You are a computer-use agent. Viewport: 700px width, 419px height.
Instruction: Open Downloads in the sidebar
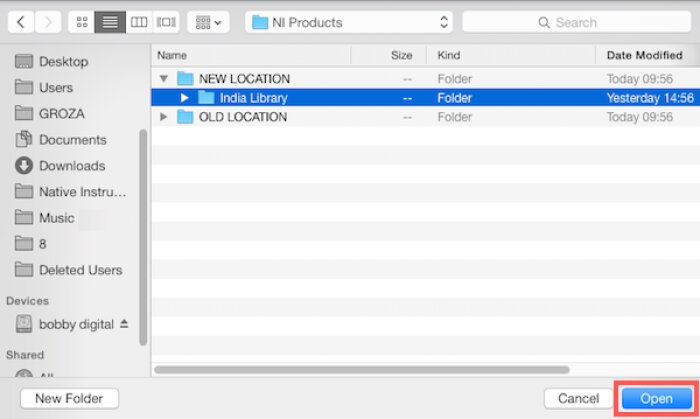[x=60, y=166]
